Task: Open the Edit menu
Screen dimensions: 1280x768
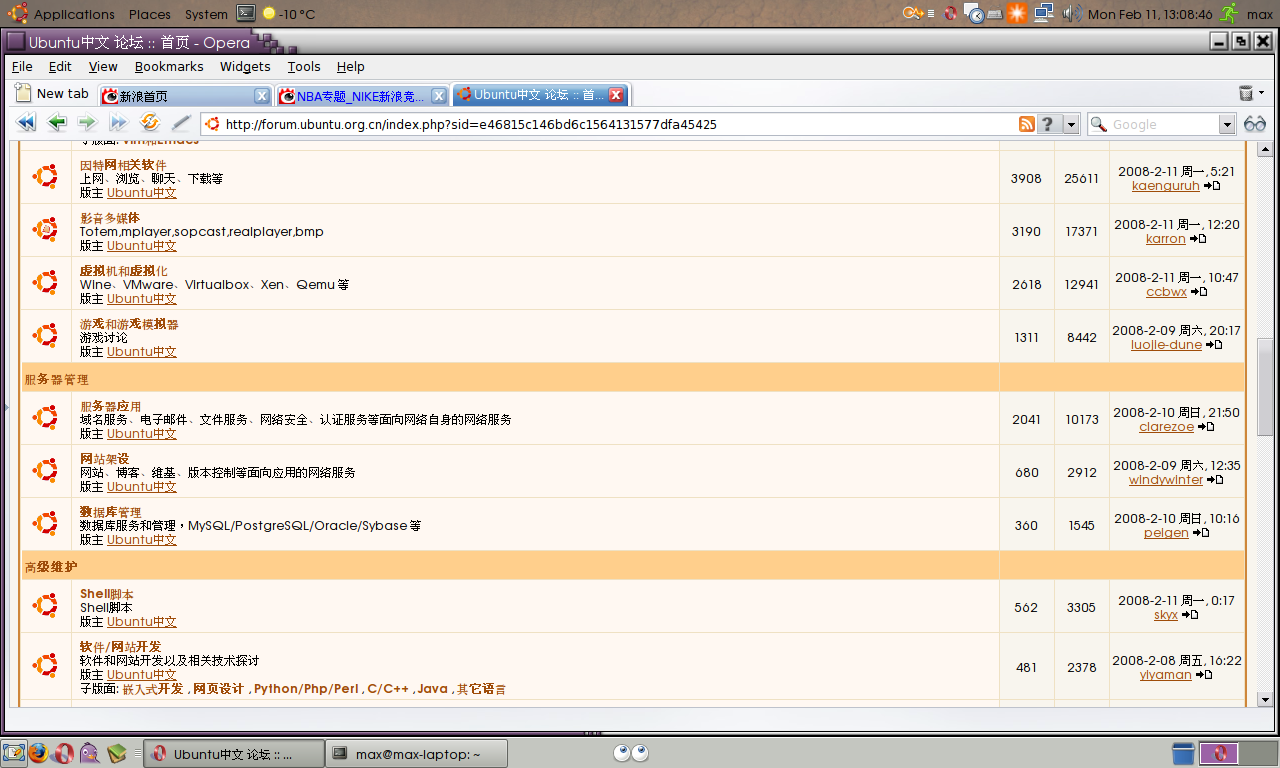Action: click(60, 66)
